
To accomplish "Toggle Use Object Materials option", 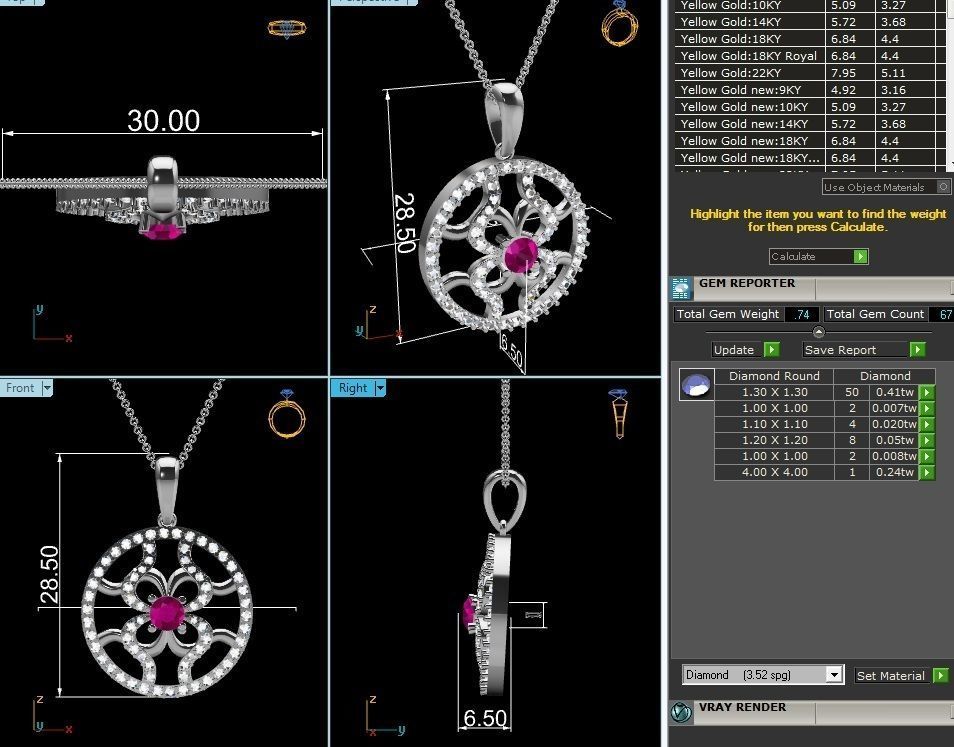I will click(x=942, y=187).
